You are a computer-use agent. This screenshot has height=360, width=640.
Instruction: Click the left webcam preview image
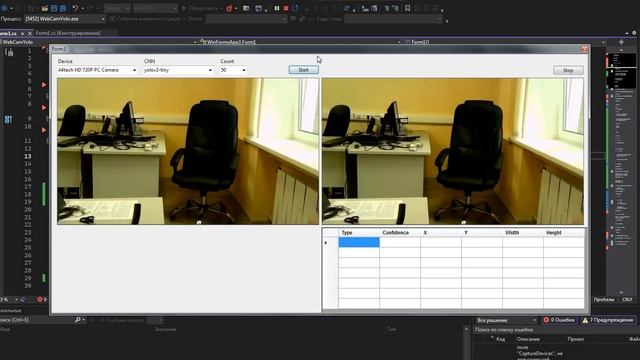[188, 151]
